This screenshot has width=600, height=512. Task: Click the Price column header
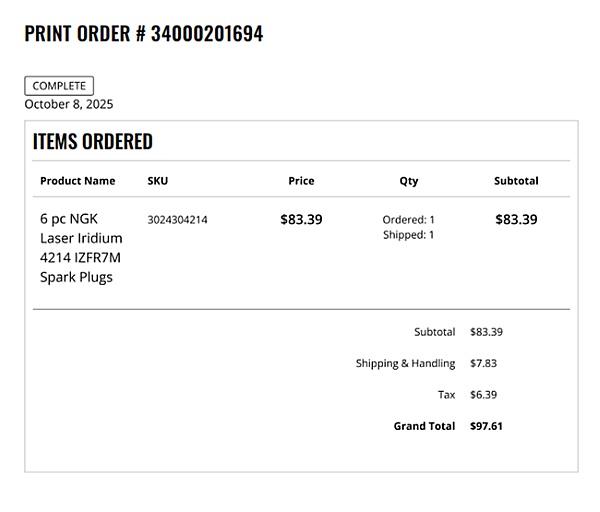coord(301,181)
